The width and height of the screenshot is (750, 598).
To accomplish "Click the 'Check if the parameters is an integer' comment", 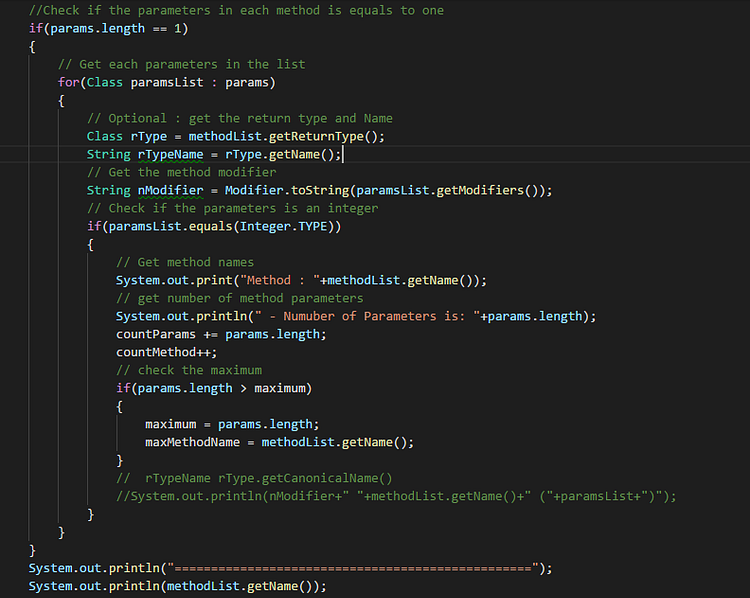I will tap(232, 209).
